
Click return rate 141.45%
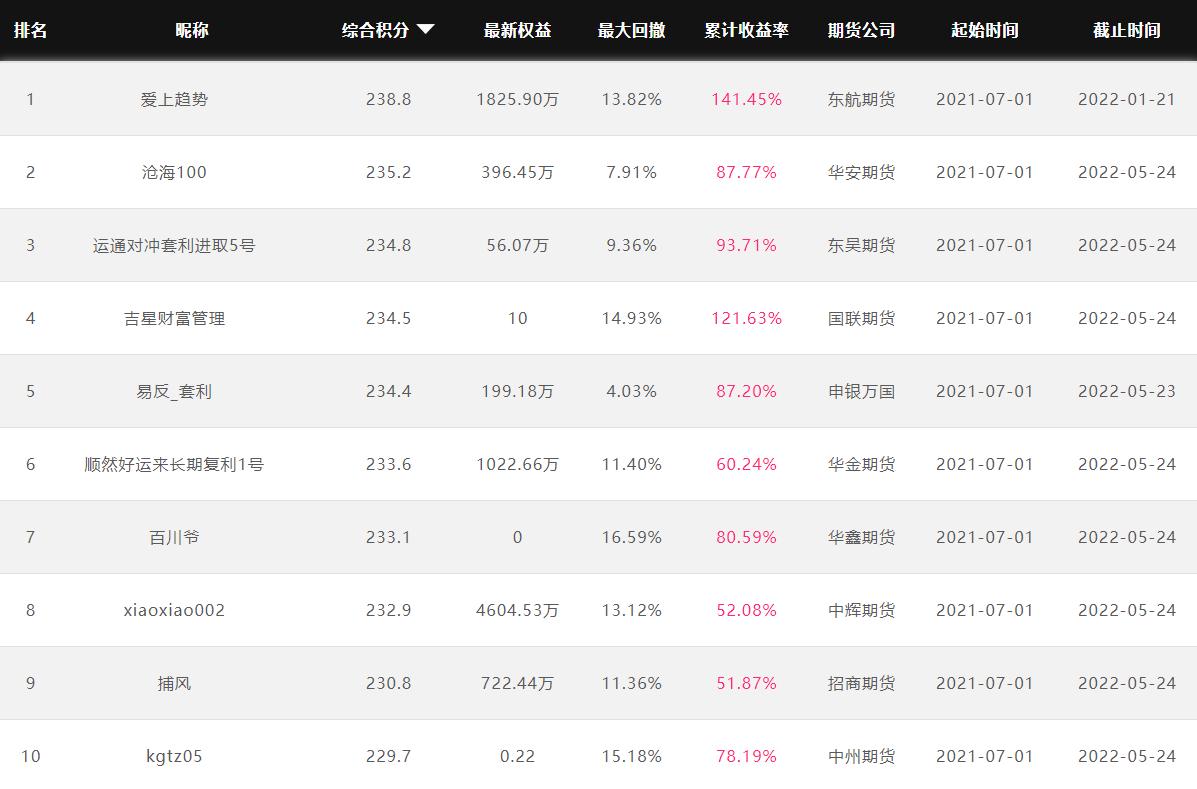tap(747, 99)
